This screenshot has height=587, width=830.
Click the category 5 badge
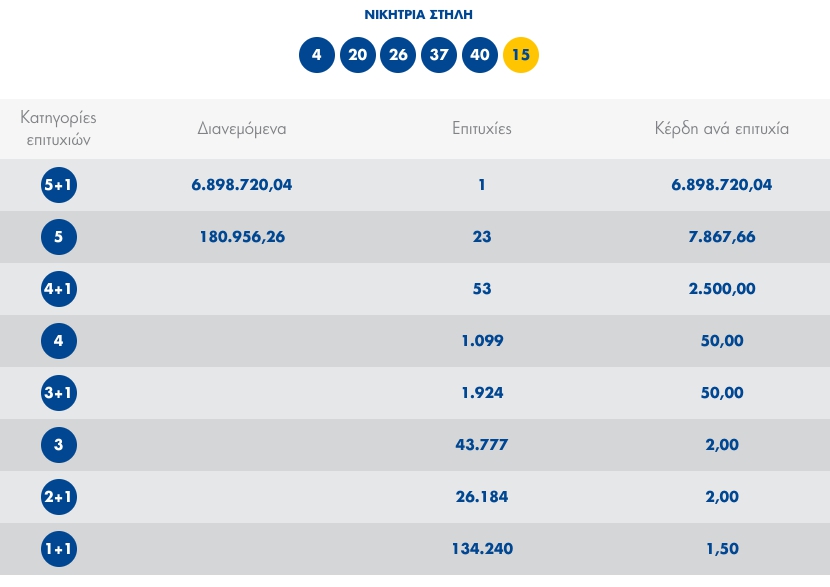59,237
